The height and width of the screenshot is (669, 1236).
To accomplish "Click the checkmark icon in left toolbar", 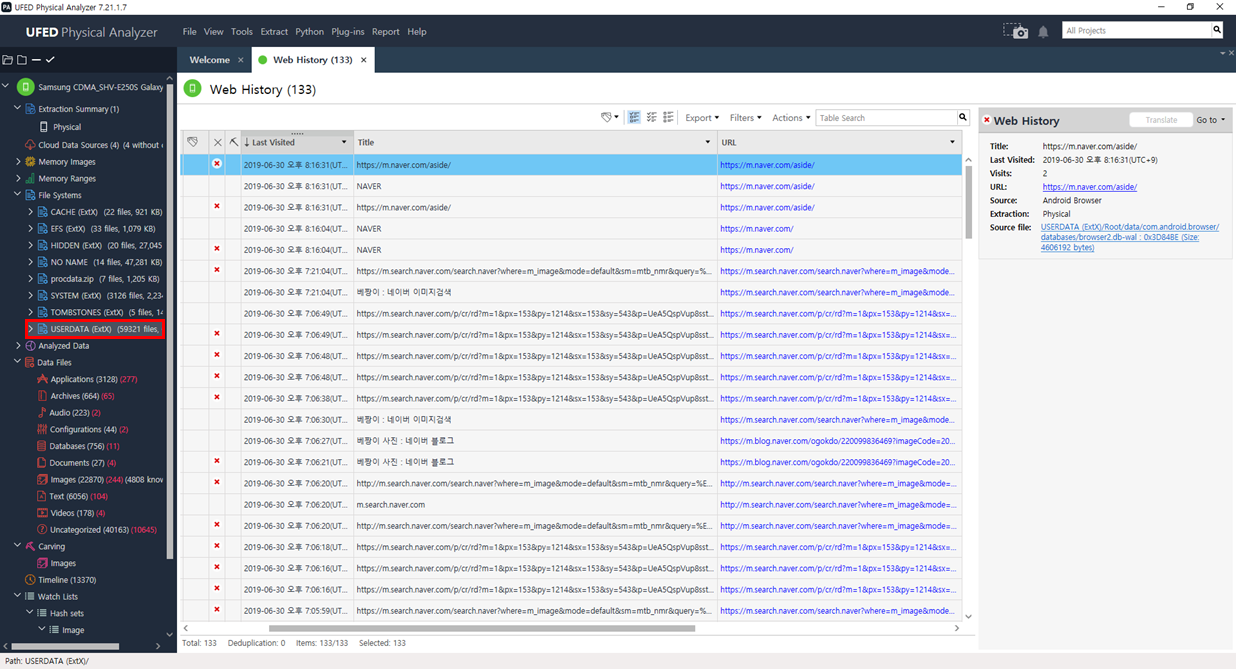I will [x=50, y=60].
